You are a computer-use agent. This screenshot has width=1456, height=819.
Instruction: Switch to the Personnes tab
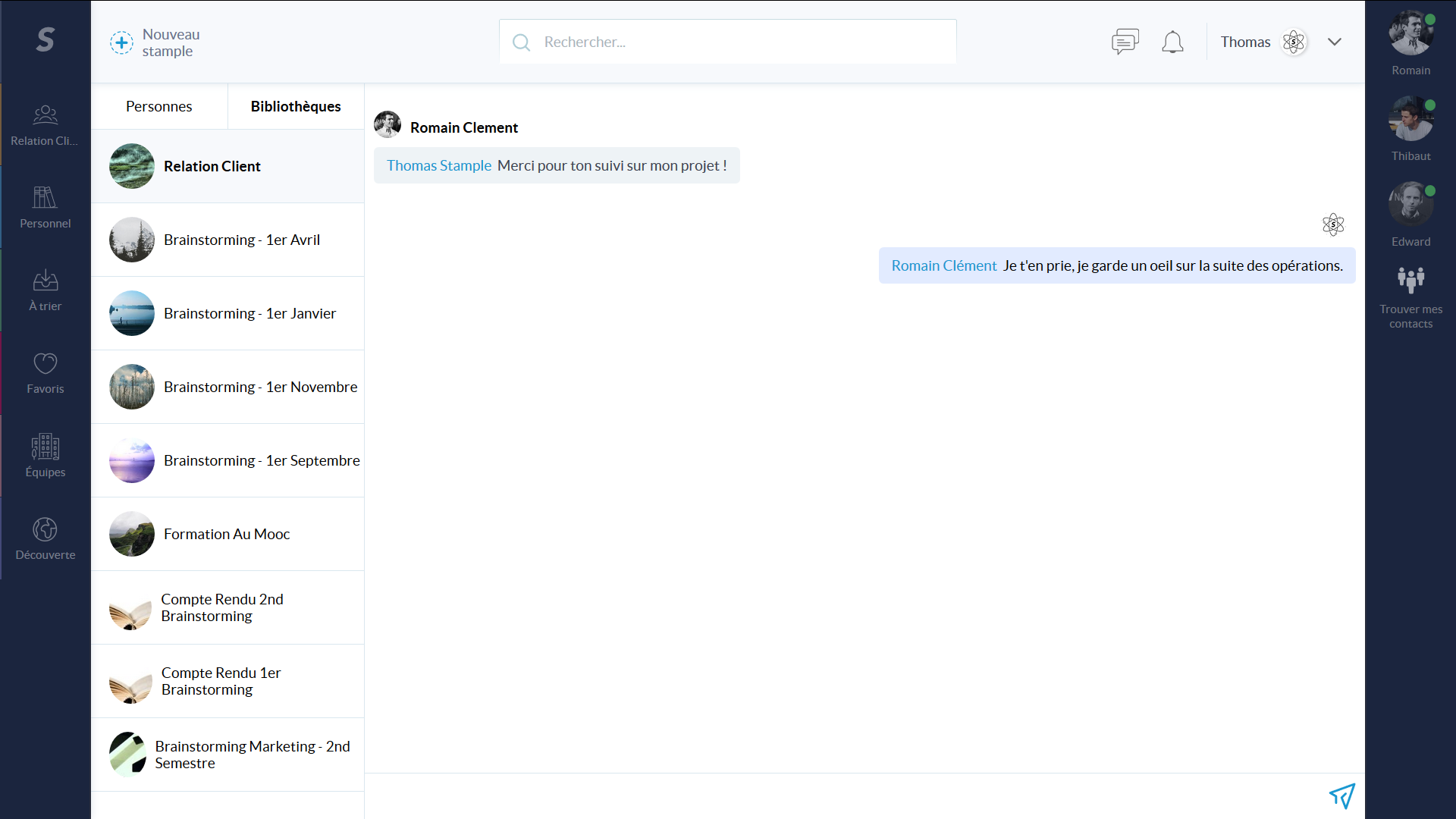click(x=159, y=106)
